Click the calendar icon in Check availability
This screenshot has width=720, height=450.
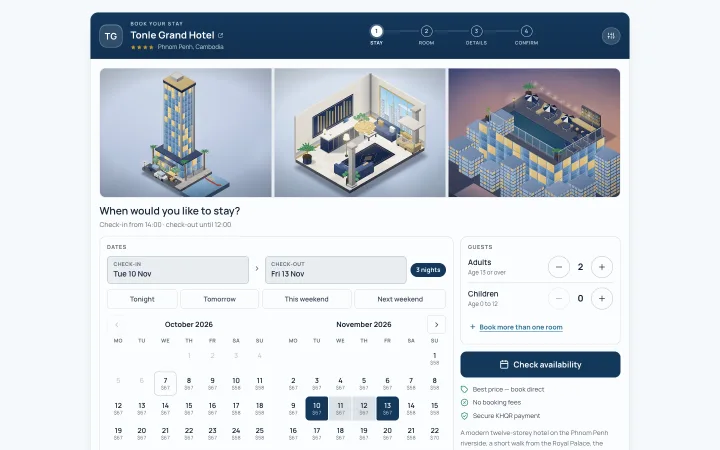click(504, 365)
